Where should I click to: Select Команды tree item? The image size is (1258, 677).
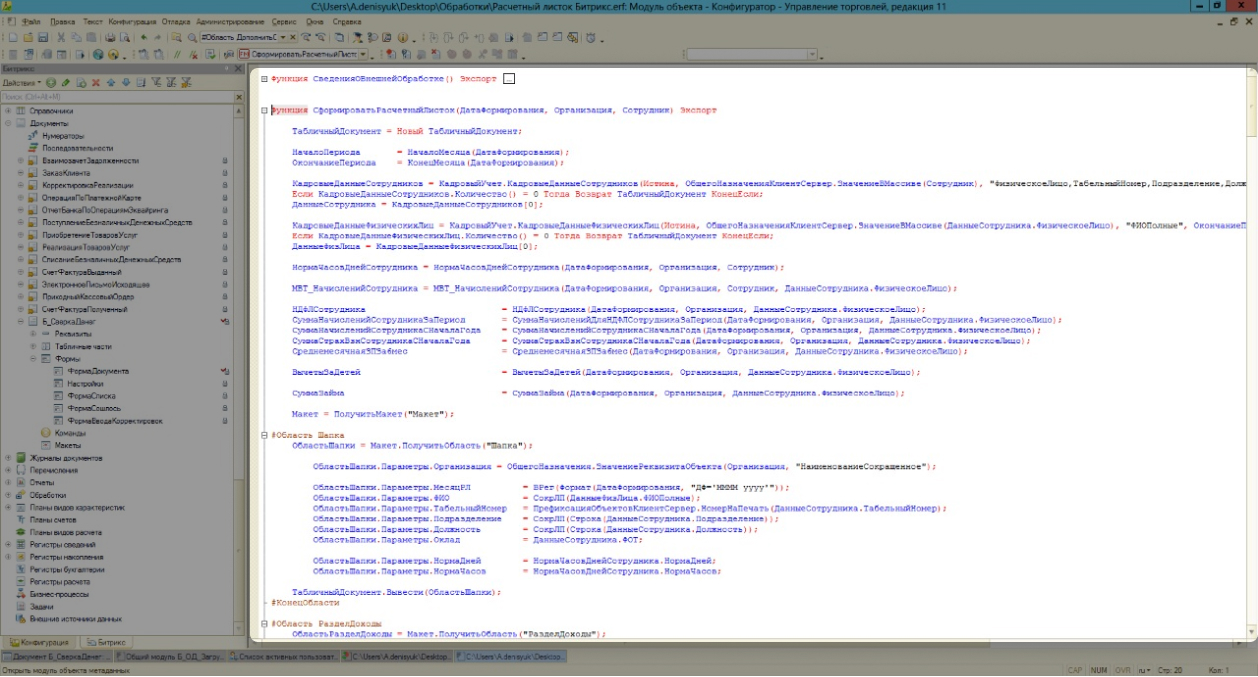pos(69,433)
